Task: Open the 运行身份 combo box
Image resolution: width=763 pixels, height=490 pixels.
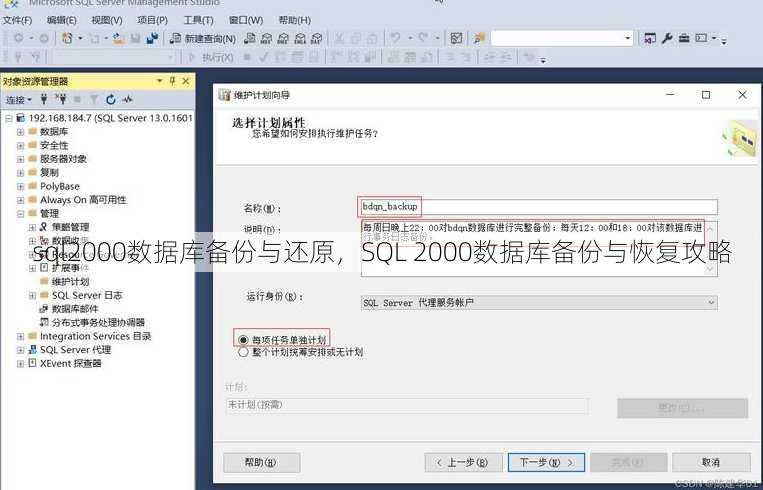Action: (x=539, y=303)
